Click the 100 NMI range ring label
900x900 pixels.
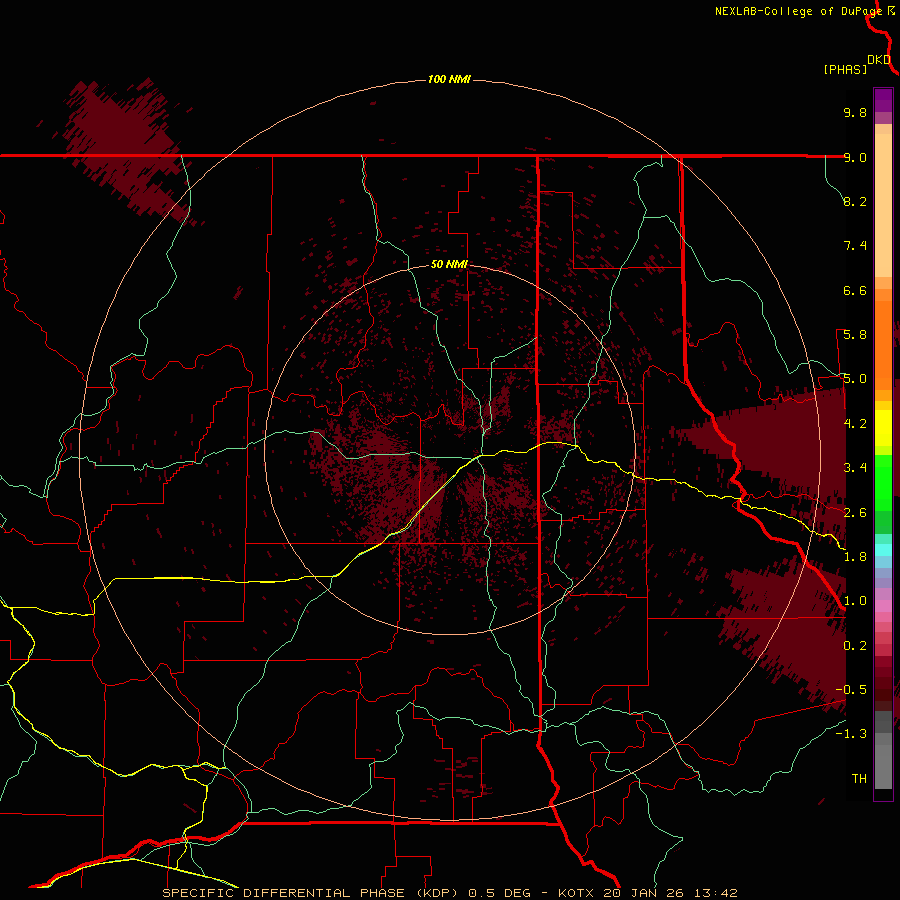(449, 79)
